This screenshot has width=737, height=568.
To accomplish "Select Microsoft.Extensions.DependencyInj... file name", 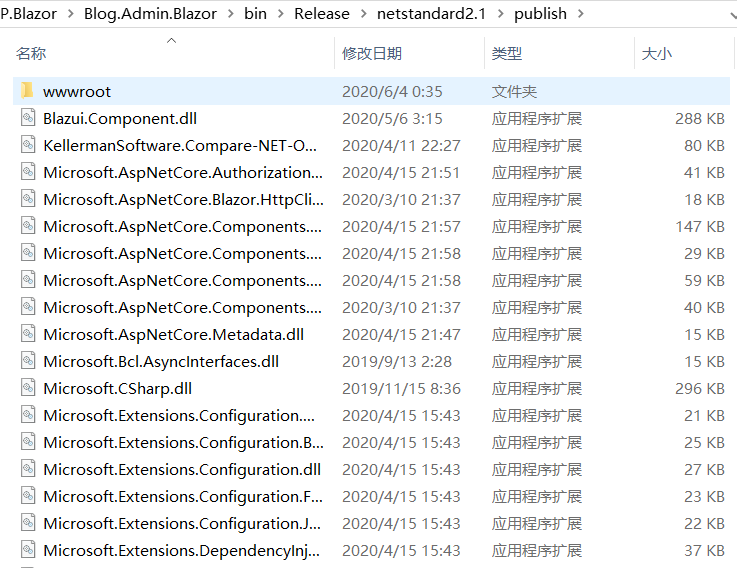I will click(181, 551).
